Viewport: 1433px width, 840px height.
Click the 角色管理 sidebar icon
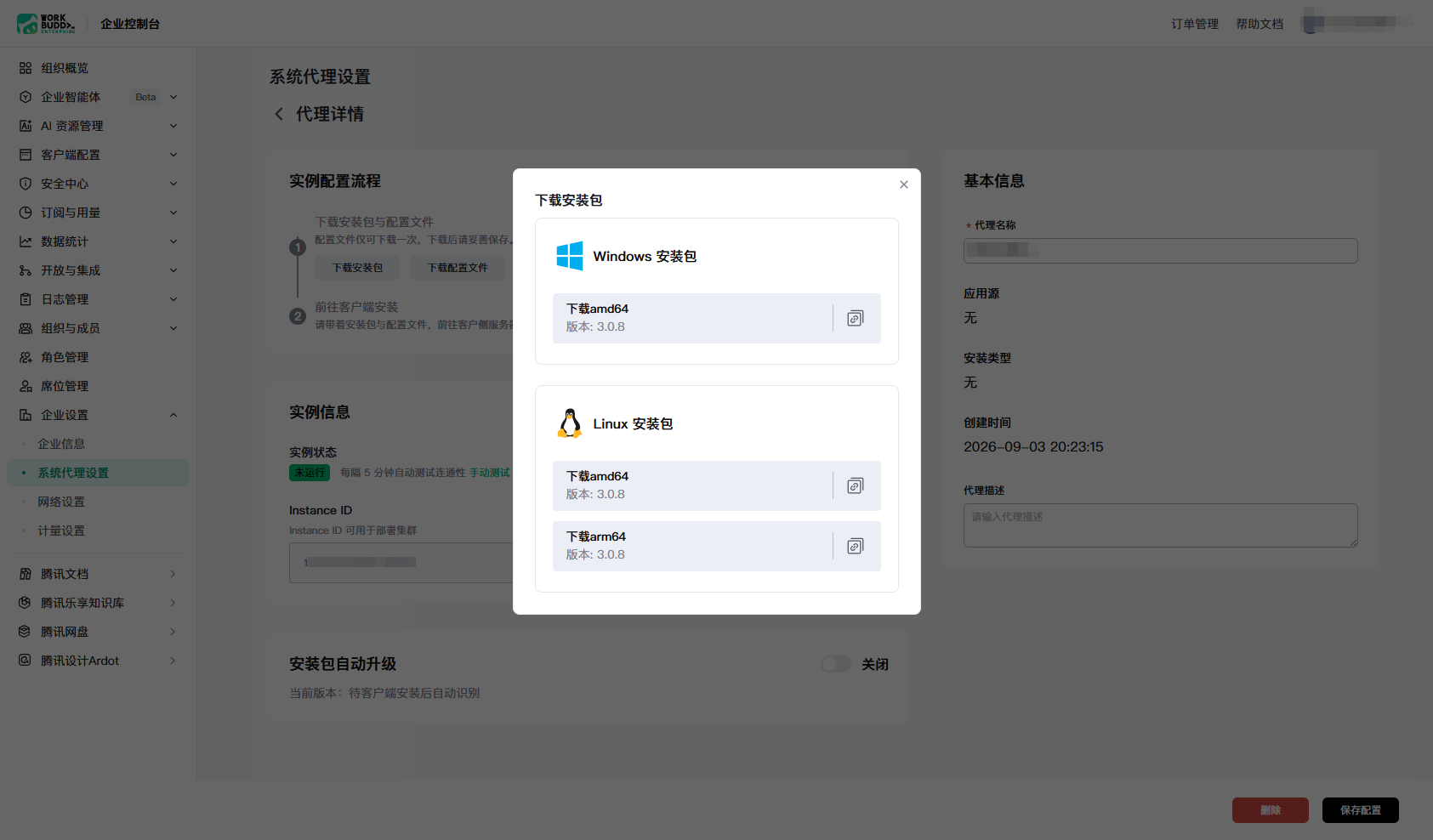click(x=26, y=357)
